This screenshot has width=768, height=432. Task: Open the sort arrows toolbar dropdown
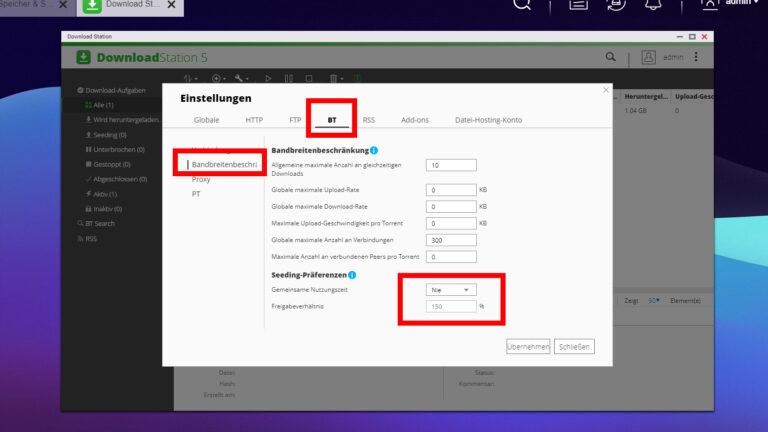(190, 78)
